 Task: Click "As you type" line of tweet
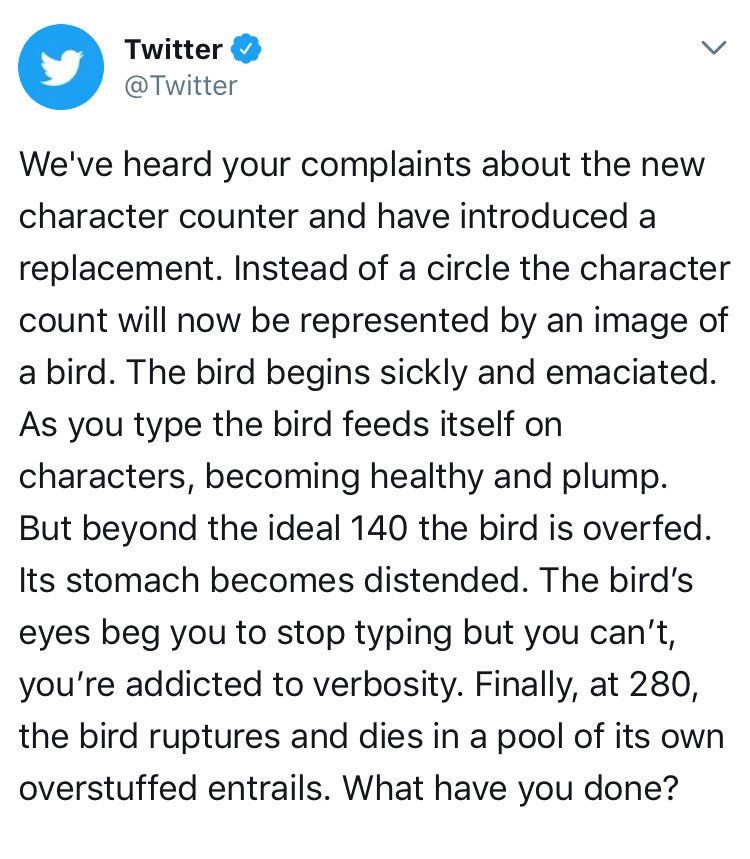pos(90,426)
